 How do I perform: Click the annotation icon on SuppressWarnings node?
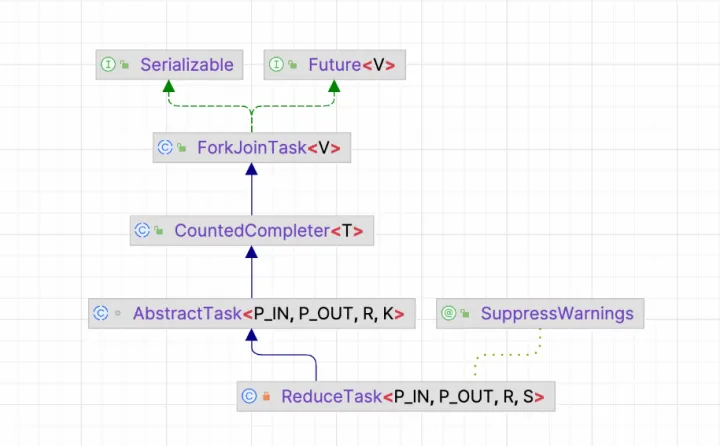click(x=449, y=313)
